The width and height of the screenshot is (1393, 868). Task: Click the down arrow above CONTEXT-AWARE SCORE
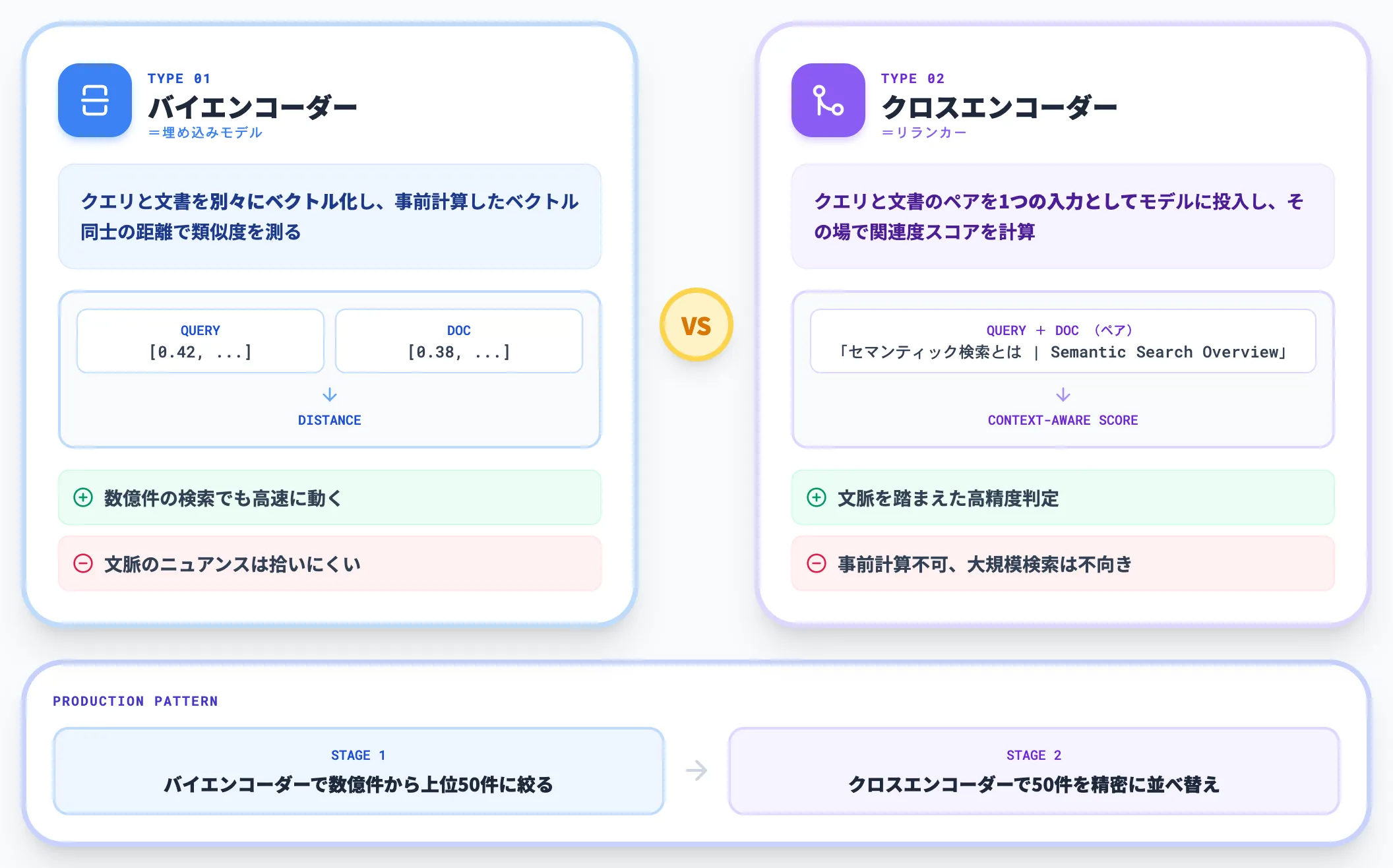(1063, 395)
